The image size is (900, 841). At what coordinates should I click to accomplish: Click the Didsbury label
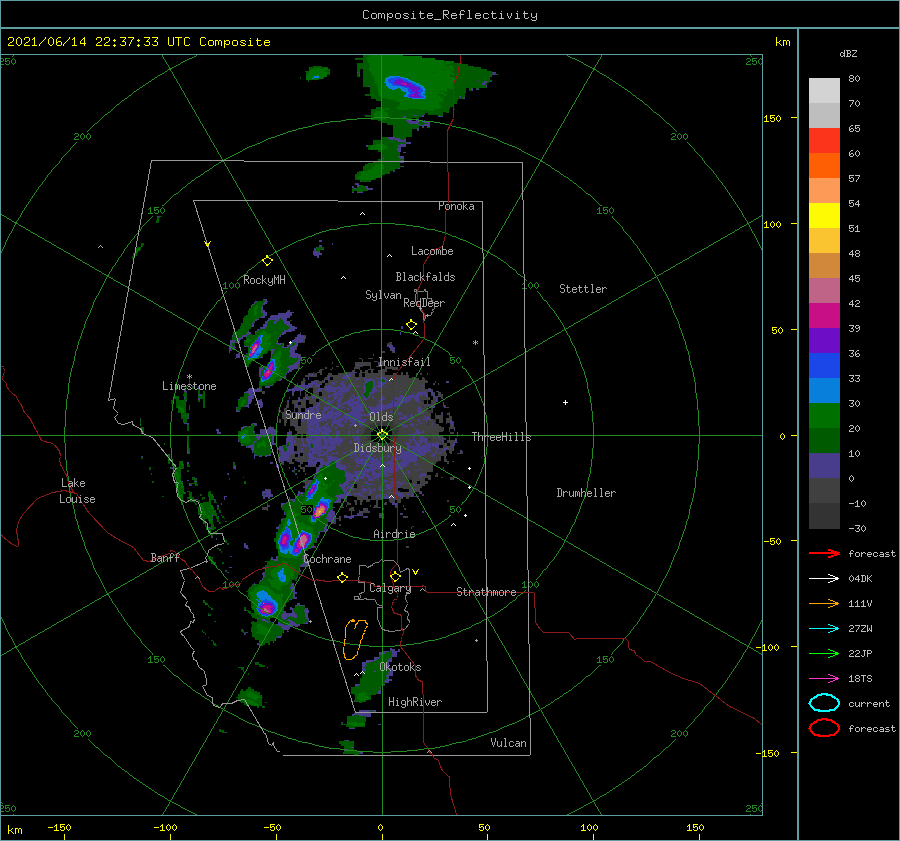click(x=378, y=448)
